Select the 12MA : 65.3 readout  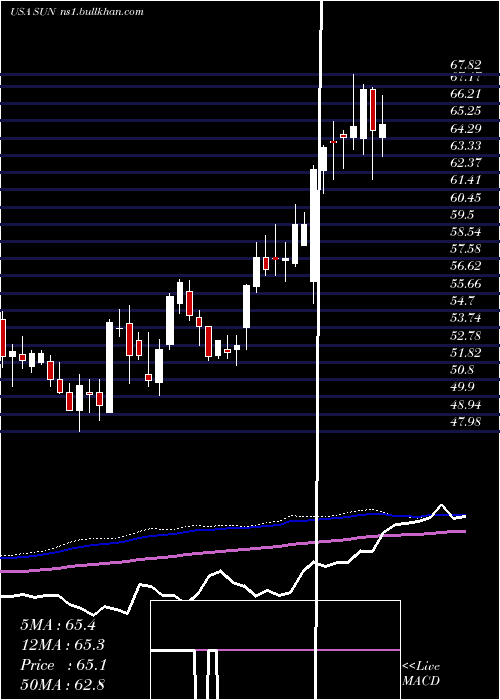pyautogui.click(x=62, y=645)
